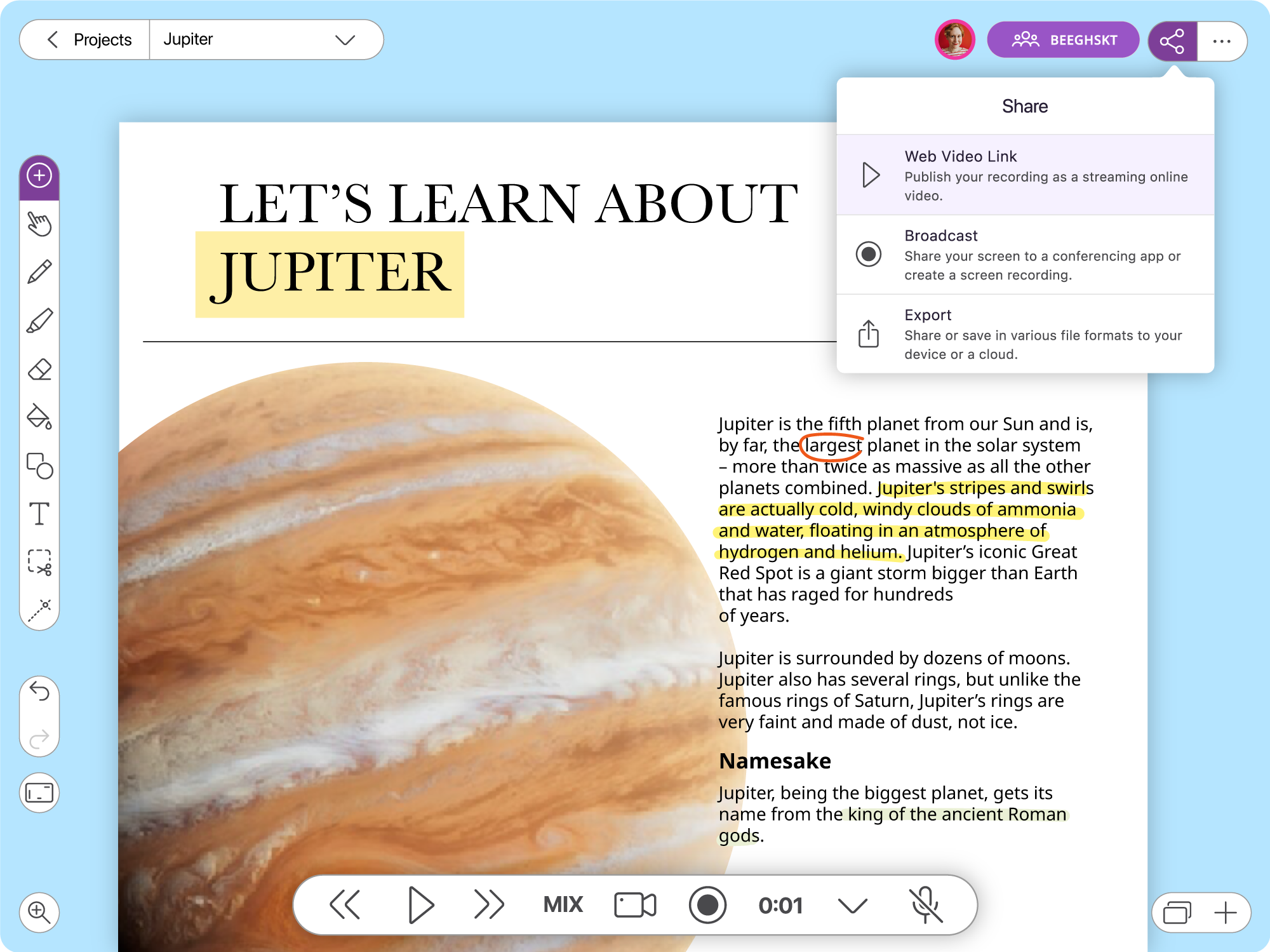Image resolution: width=1270 pixels, height=952 pixels.
Task: Click the zoom magnifier icon
Action: pyautogui.click(x=39, y=912)
